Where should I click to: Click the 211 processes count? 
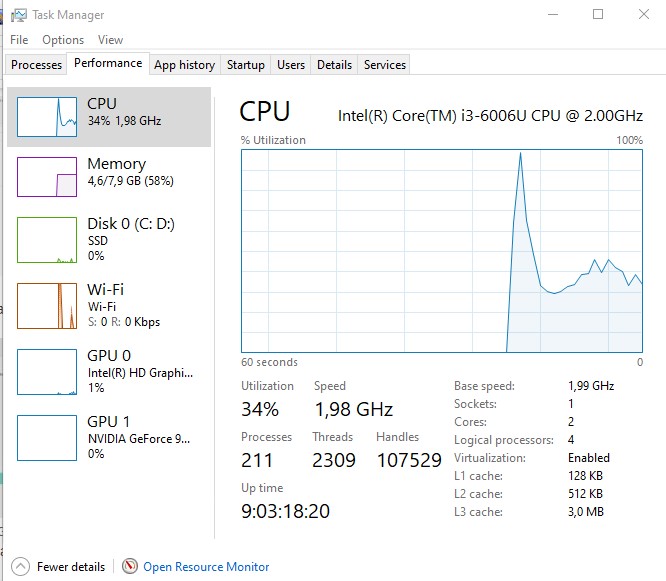click(x=257, y=460)
